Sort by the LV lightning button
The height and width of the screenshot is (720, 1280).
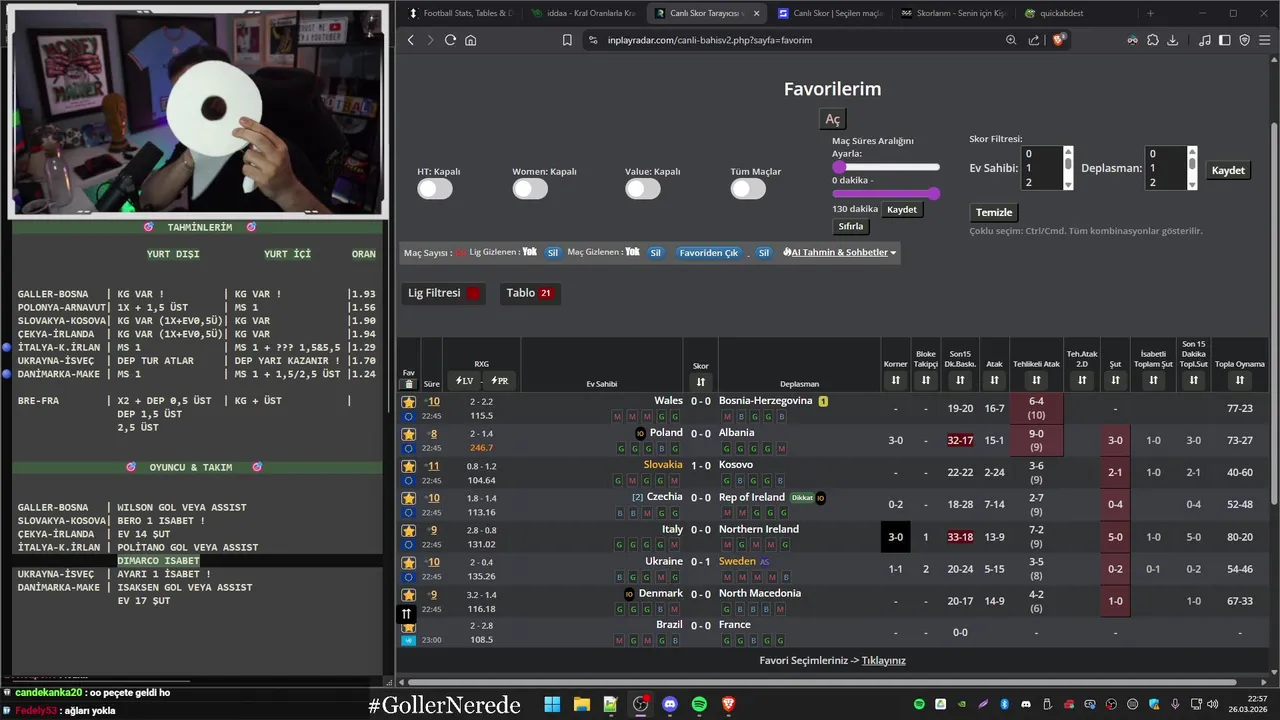[465, 381]
